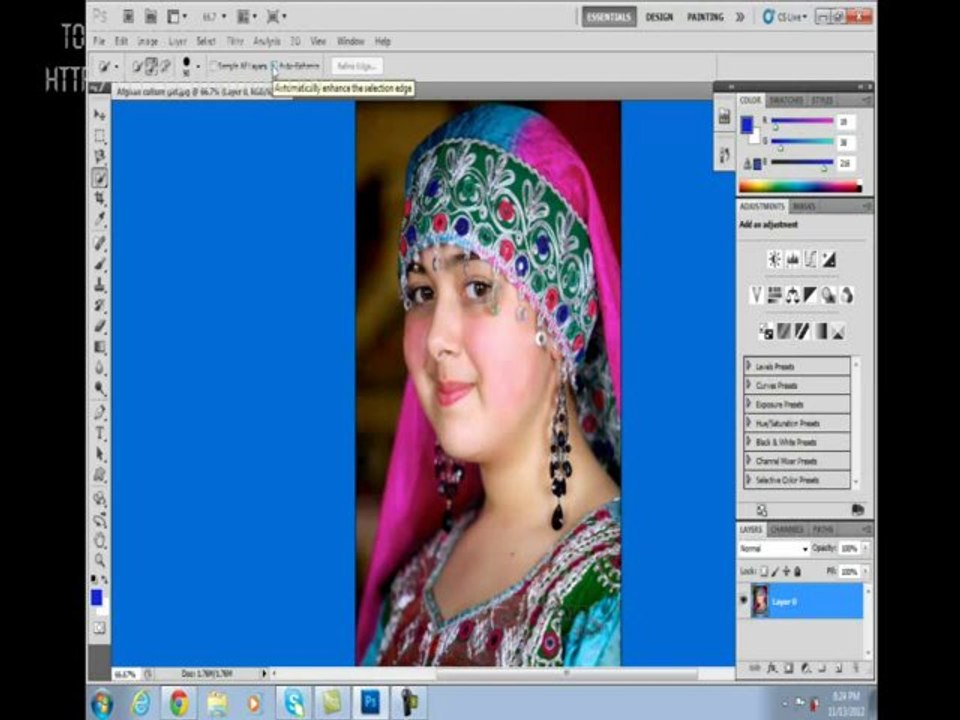Screen dimensions: 960x720
Task: Add a Curves adjustment
Action: coord(811,260)
